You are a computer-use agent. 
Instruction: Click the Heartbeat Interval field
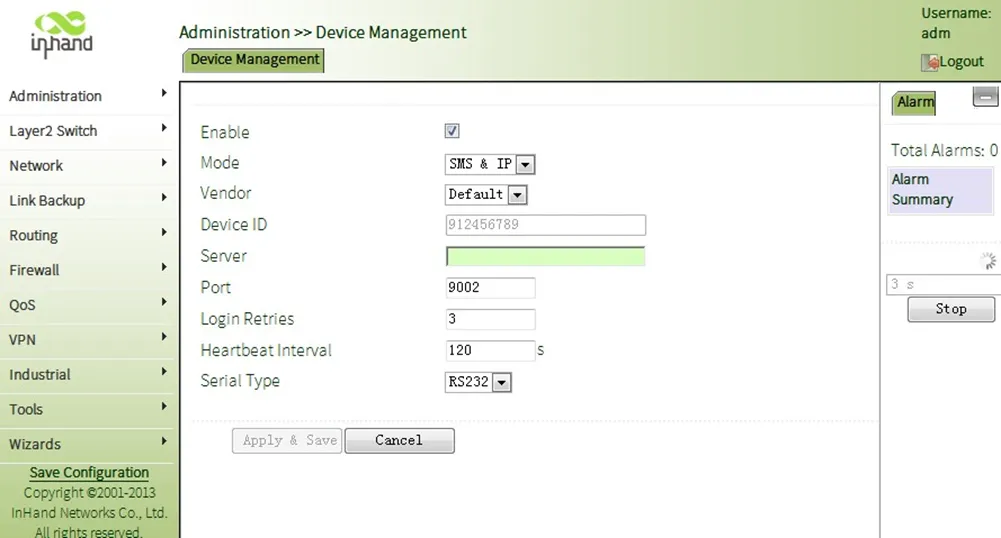coord(490,350)
